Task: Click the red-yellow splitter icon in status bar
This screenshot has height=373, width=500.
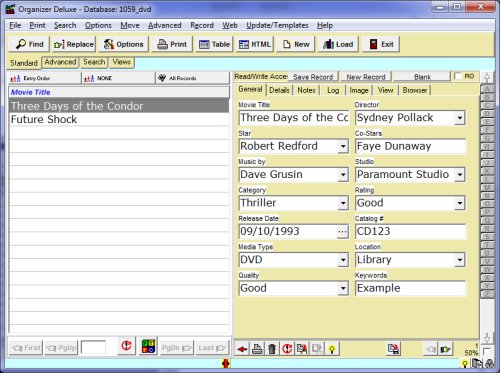Action: pos(226,363)
